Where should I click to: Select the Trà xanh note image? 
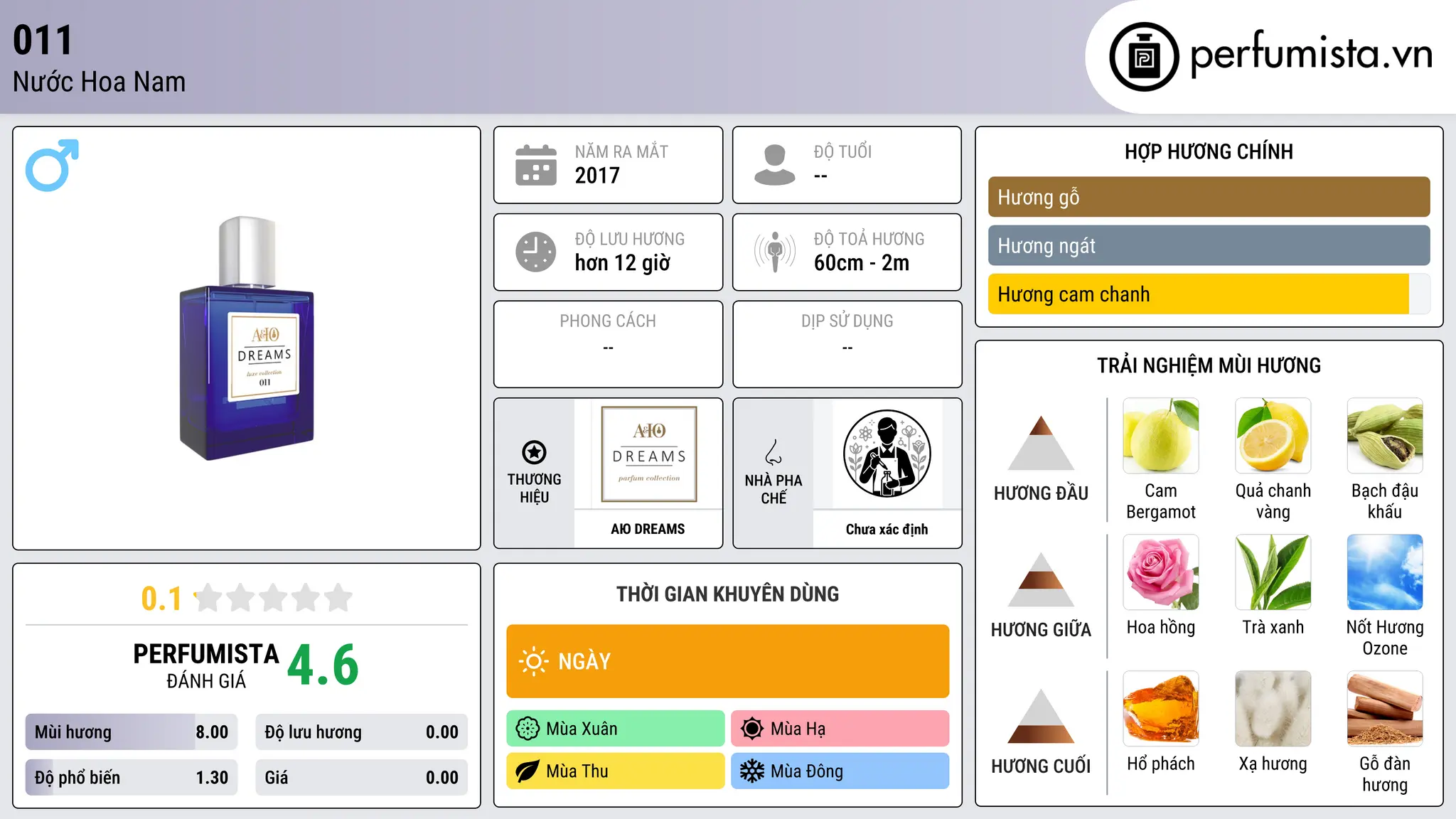1273,572
